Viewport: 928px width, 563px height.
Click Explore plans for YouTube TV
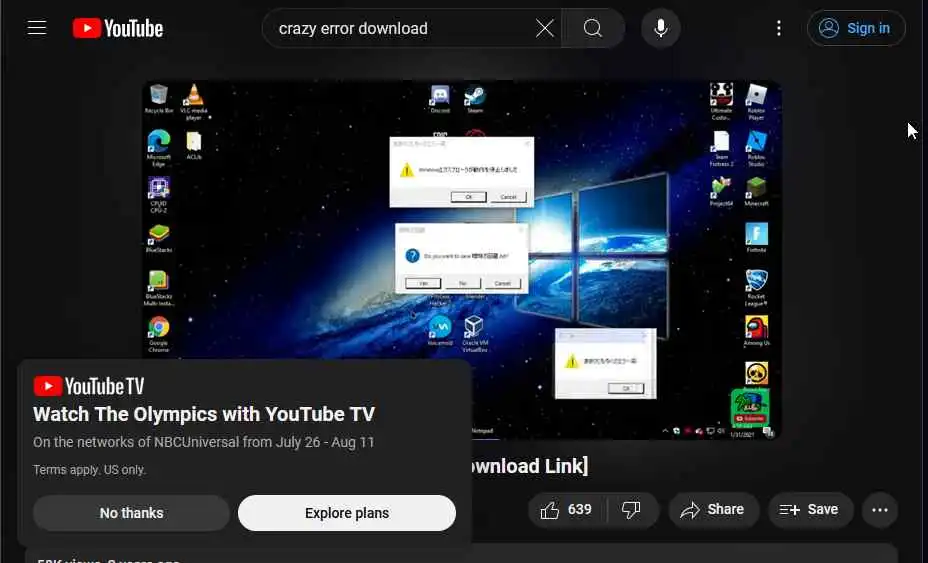[x=347, y=513]
